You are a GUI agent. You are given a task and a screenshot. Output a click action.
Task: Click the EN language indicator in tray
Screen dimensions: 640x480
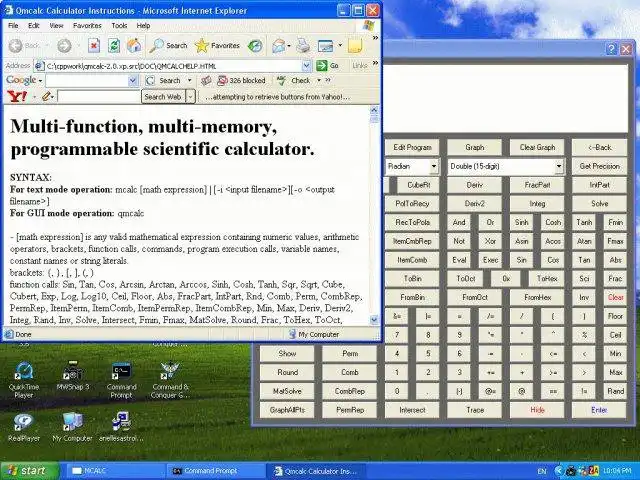542,471
